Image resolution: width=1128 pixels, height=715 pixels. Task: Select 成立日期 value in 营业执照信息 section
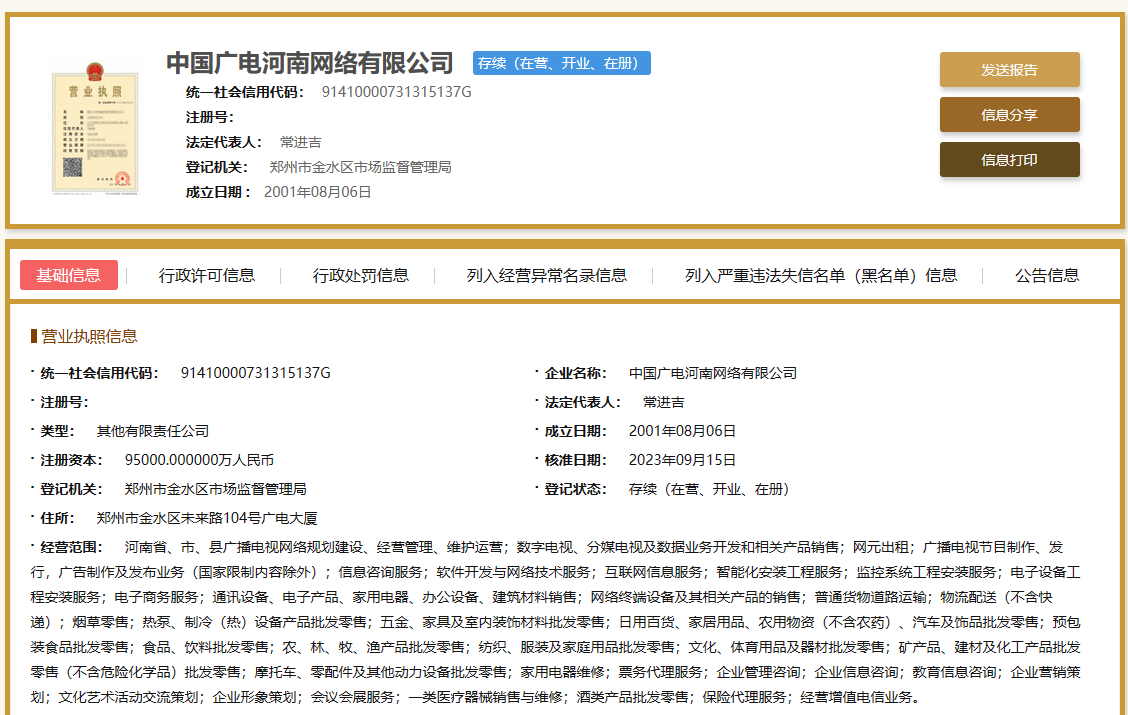[x=682, y=431]
